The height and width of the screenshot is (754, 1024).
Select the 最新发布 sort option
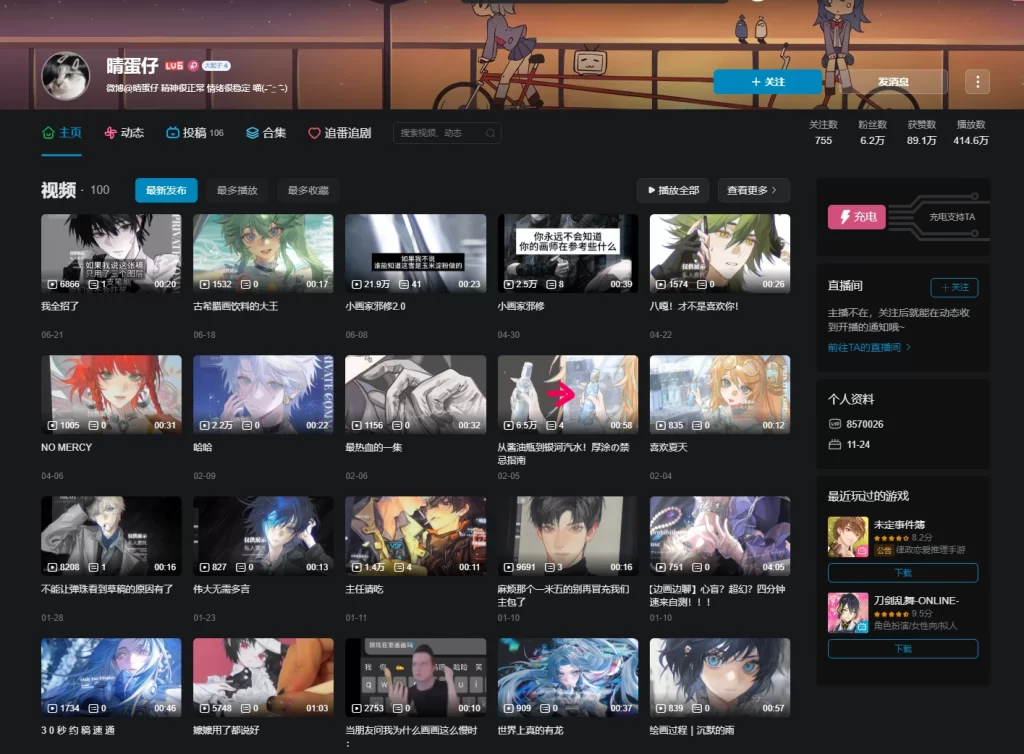166,190
